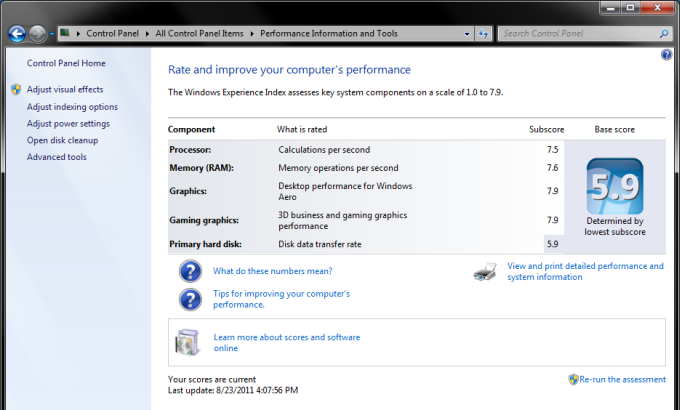Screen dimensions: 680x410
Task: Minimize the window
Action: point(611,7)
